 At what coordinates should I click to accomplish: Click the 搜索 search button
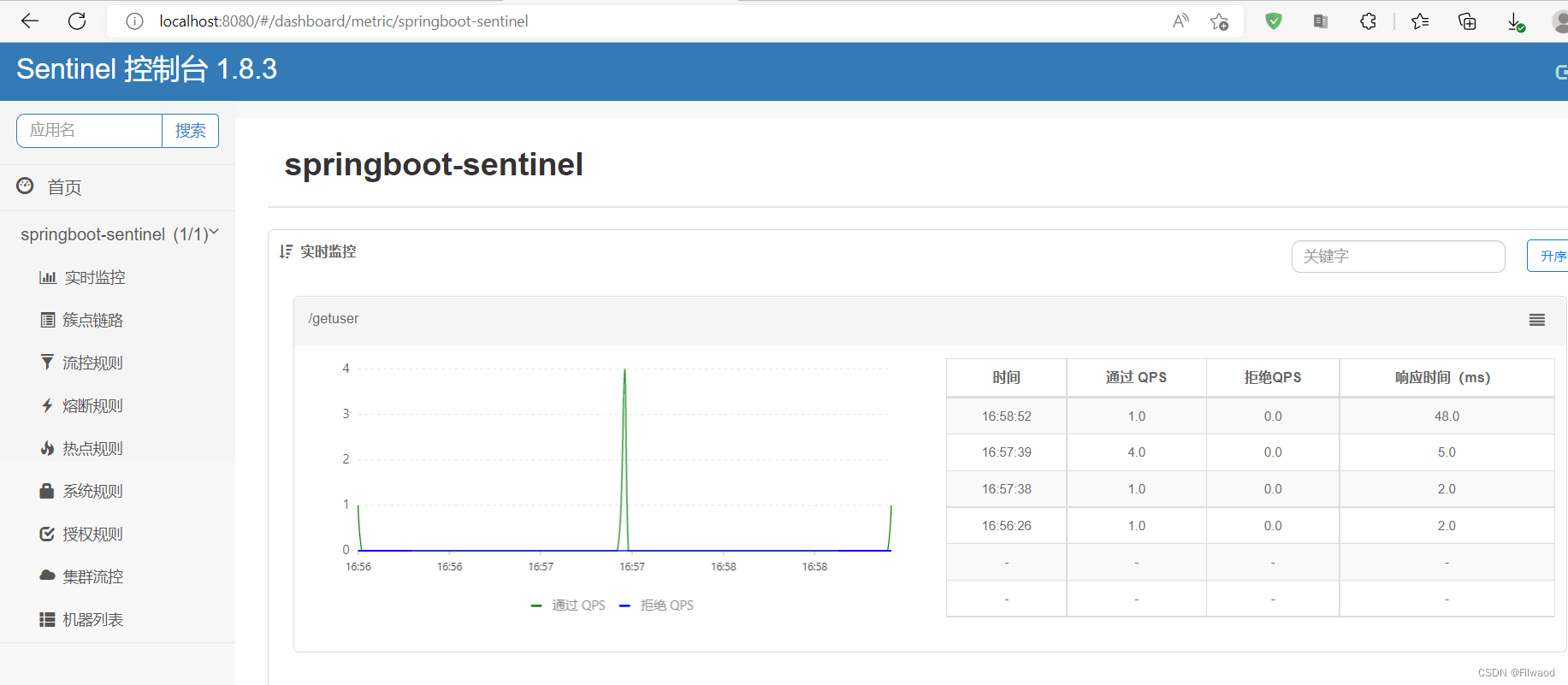pyautogui.click(x=190, y=130)
